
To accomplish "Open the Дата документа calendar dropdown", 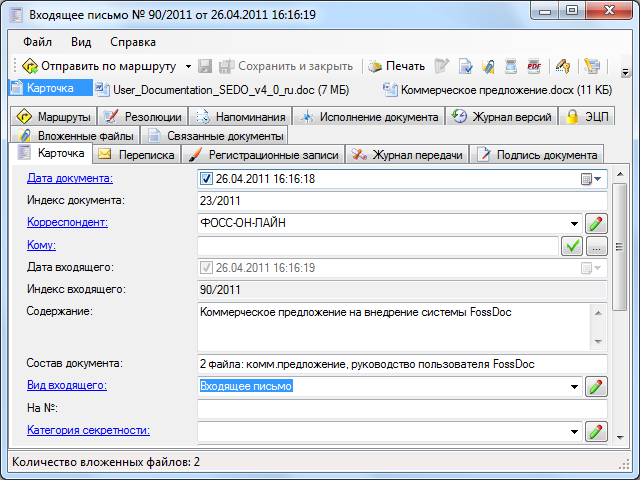I will click(x=591, y=179).
